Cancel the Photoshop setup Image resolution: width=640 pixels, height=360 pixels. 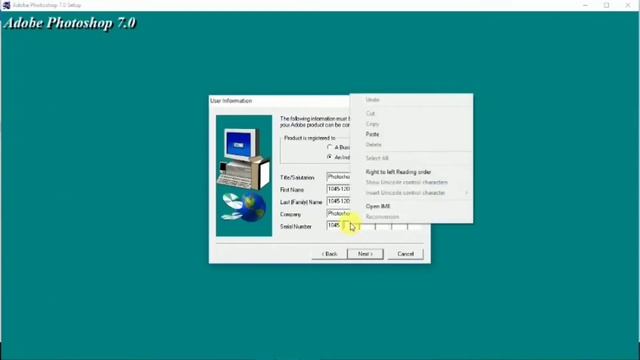coord(405,254)
